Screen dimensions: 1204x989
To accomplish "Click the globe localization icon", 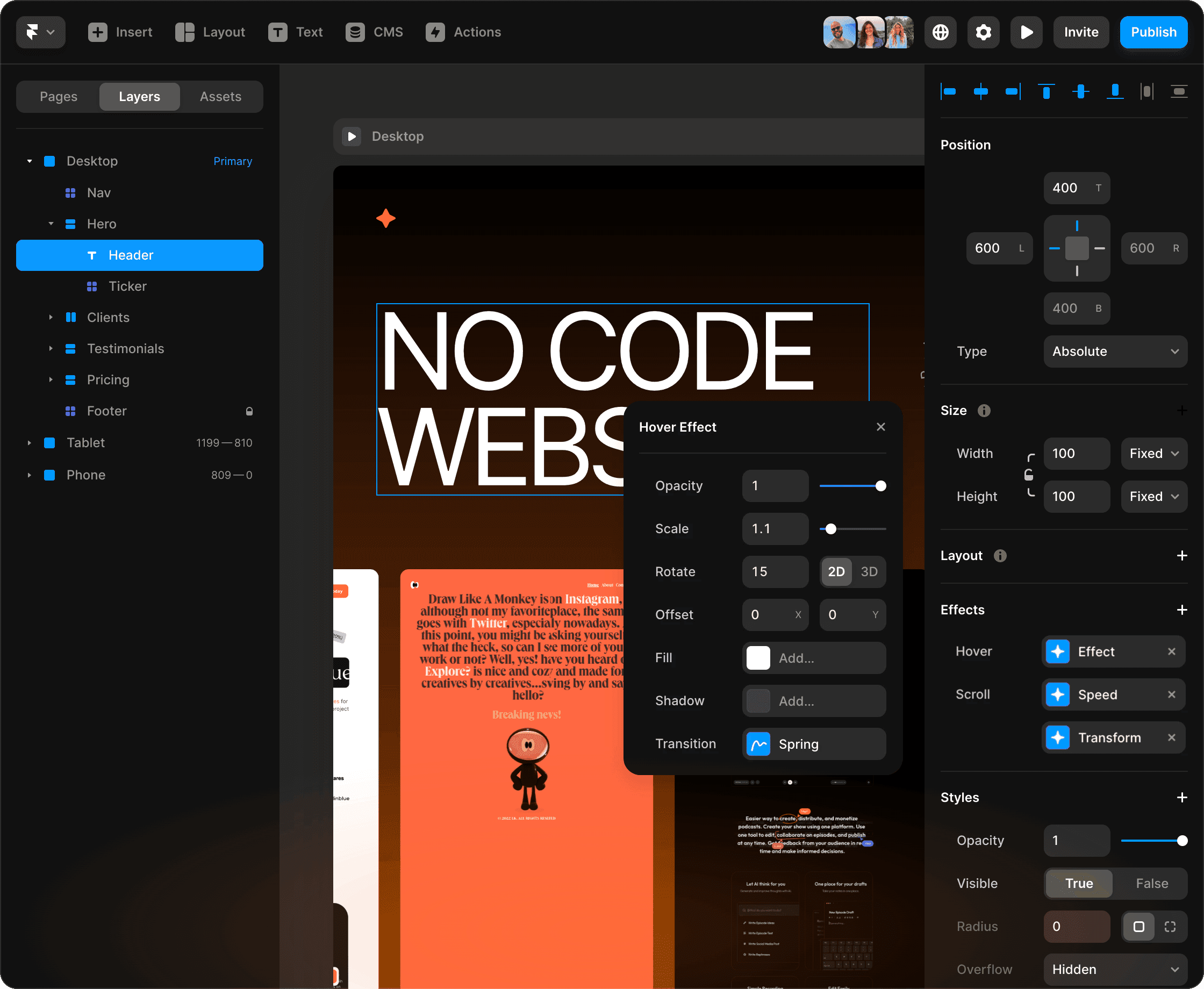I will (x=940, y=32).
